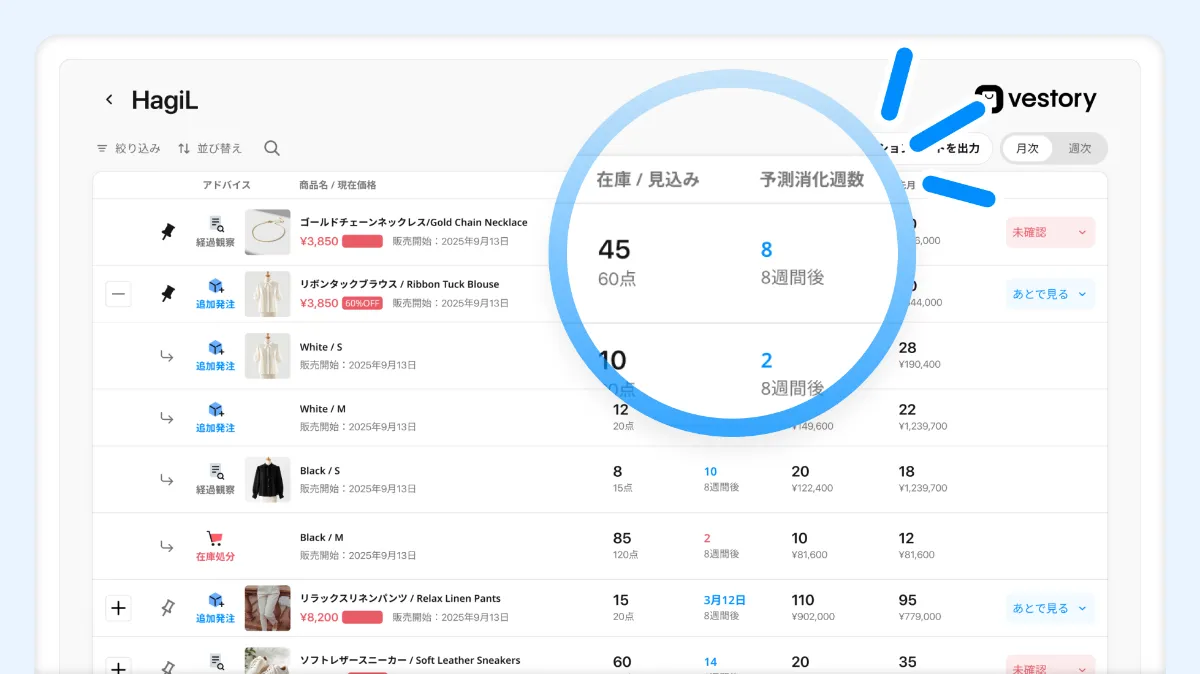Open 未確認 status dropdown for Gold Chain Necklace
1200x674 pixels.
click(1050, 232)
